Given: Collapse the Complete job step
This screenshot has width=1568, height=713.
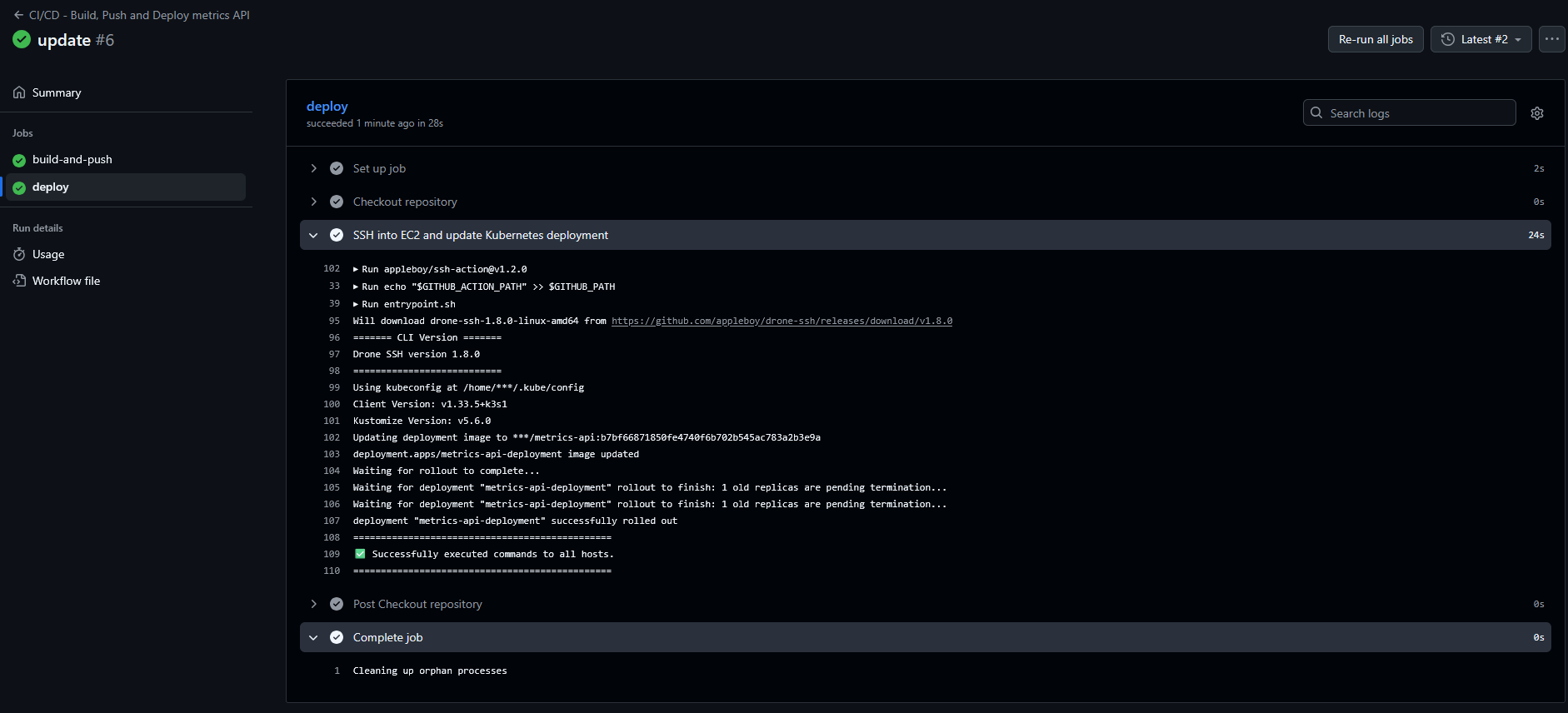Looking at the screenshot, I should 314,637.
